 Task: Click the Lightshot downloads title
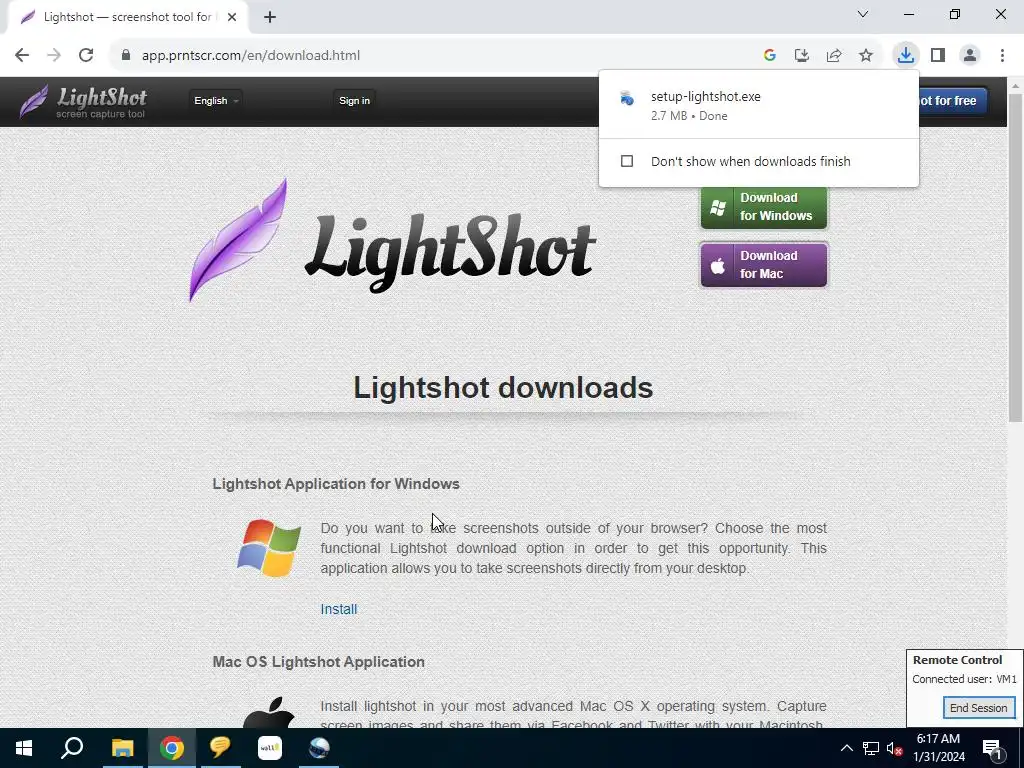503,387
